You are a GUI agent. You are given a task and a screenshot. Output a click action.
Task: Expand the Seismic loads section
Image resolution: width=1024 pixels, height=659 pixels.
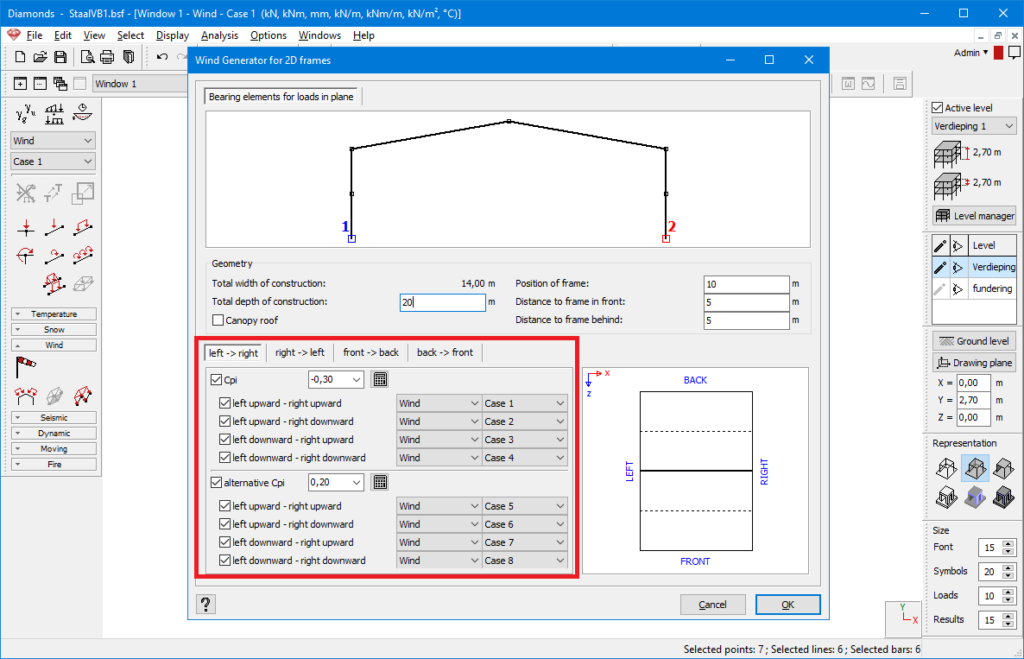point(54,417)
